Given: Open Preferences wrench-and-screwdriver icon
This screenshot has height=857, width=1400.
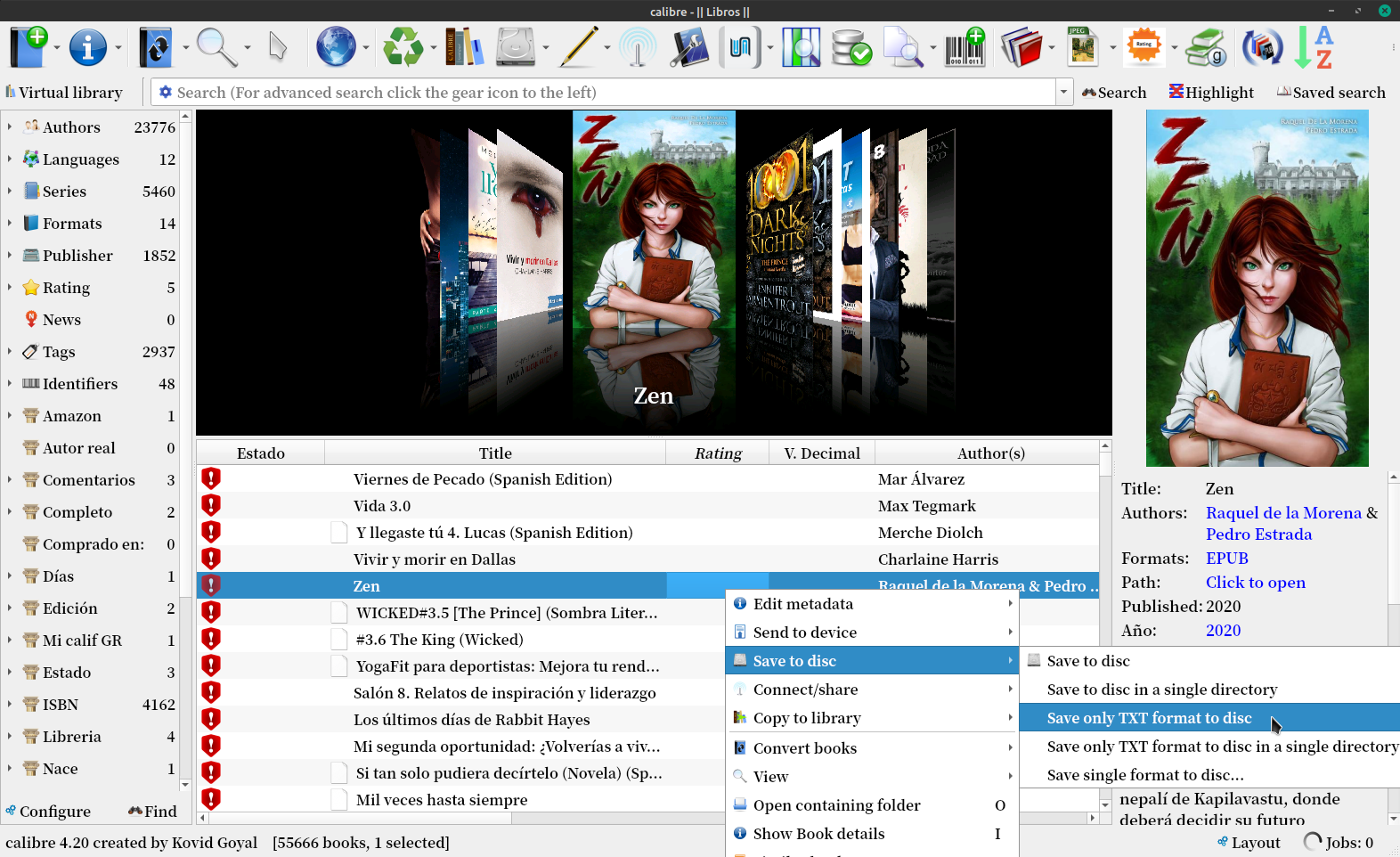Looking at the screenshot, I should [688, 47].
